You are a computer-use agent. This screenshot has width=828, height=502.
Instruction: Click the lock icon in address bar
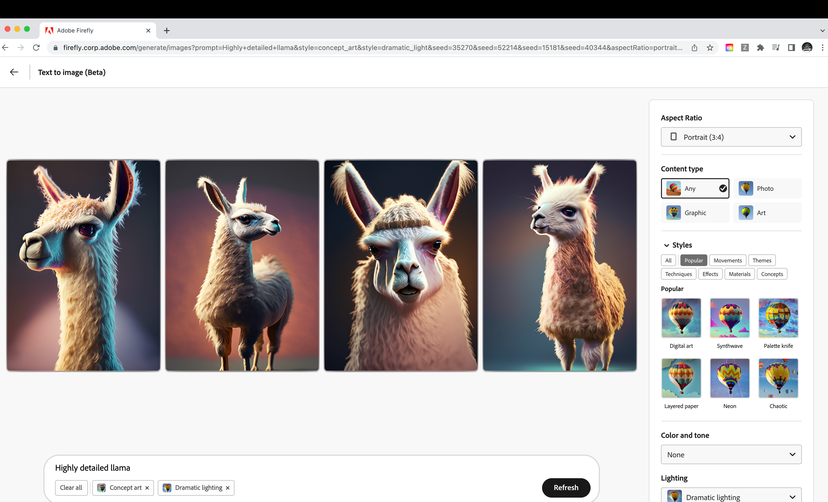point(55,48)
